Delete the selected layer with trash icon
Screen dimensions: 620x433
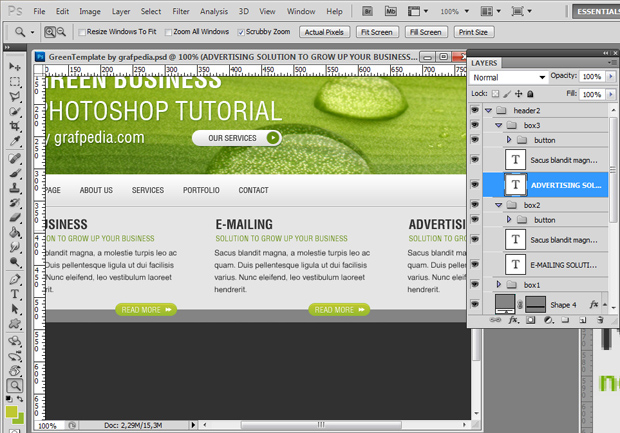(x=600, y=320)
